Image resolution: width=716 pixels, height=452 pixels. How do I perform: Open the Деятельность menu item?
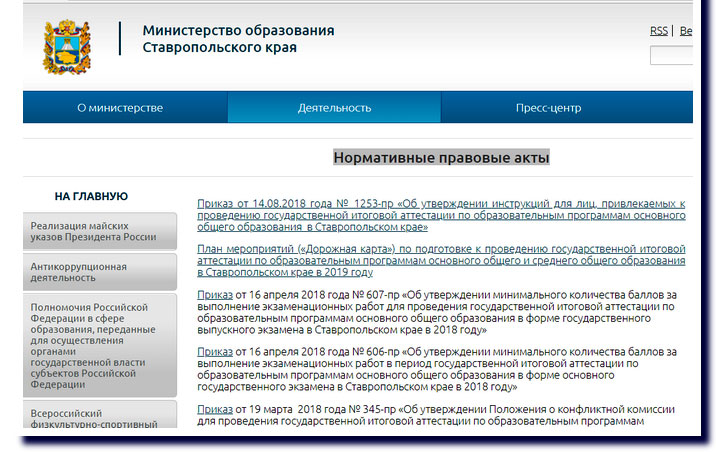pos(334,108)
